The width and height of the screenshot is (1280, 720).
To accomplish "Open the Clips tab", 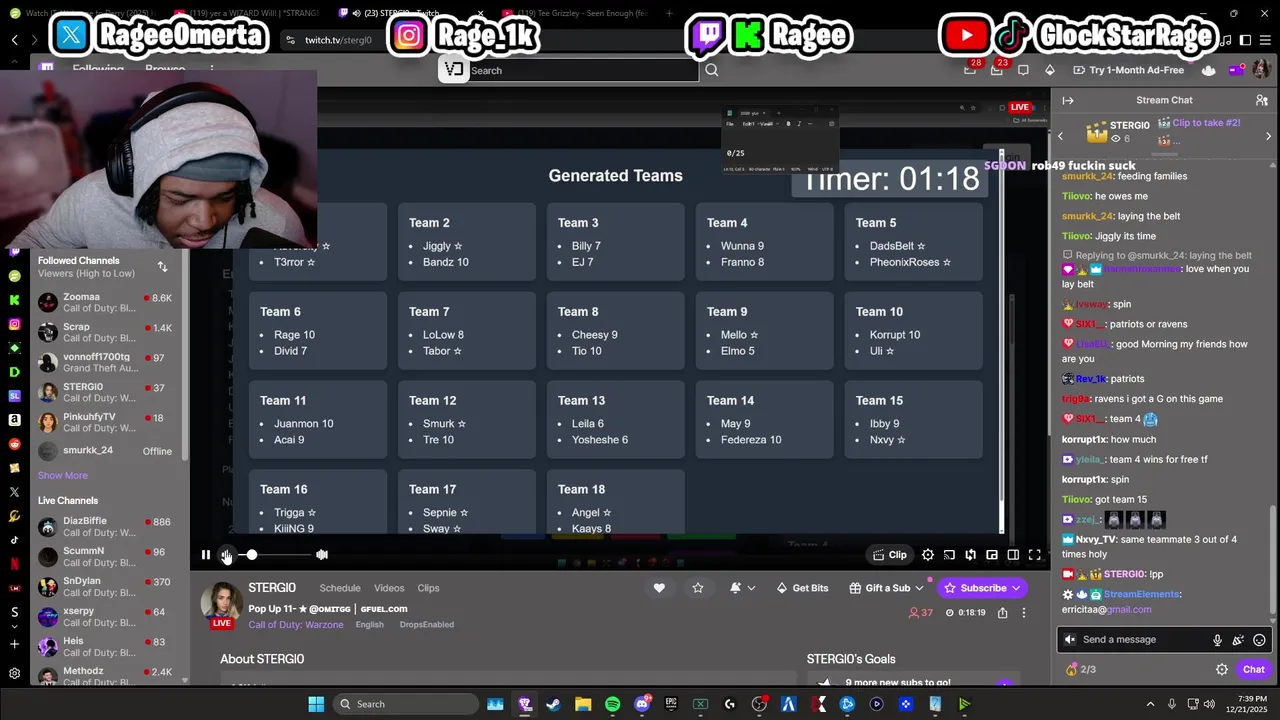I will click(x=428, y=588).
